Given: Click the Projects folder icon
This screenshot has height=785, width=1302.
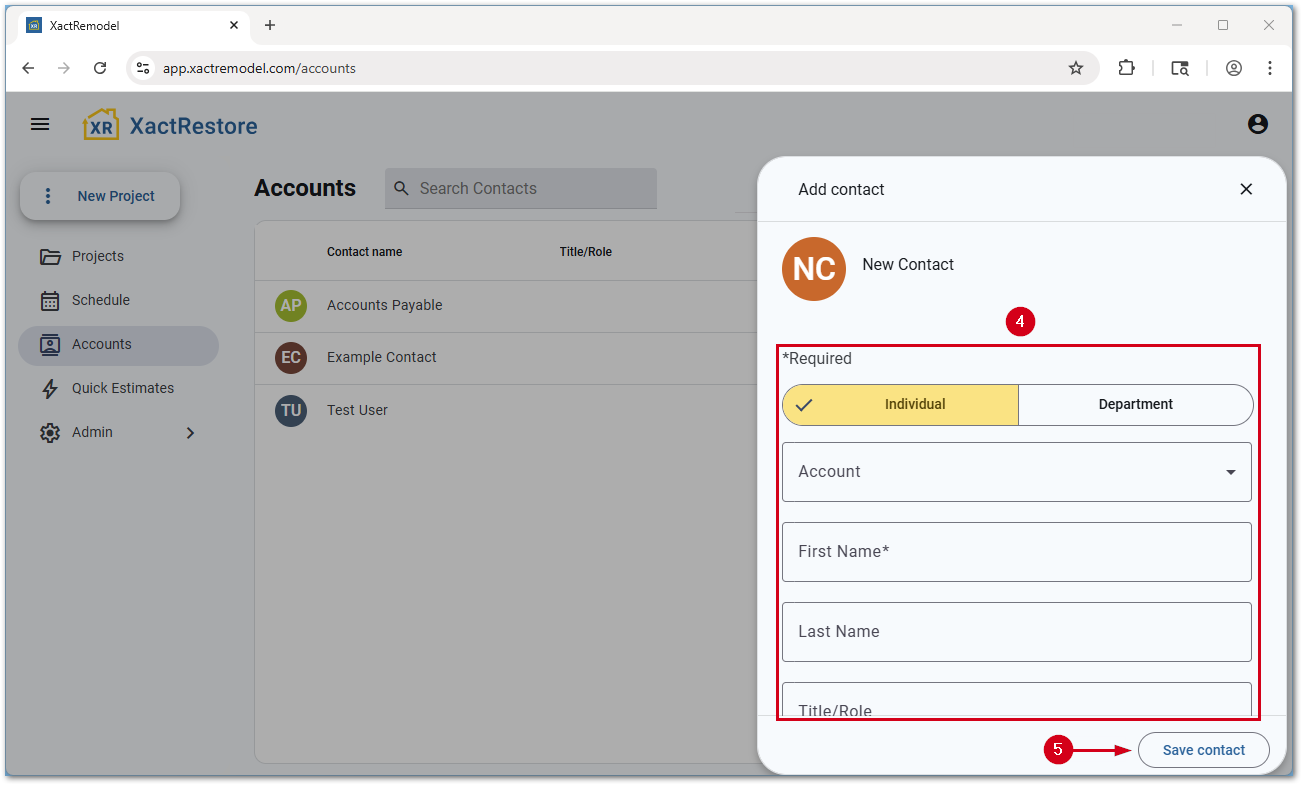Looking at the screenshot, I should [x=50, y=256].
